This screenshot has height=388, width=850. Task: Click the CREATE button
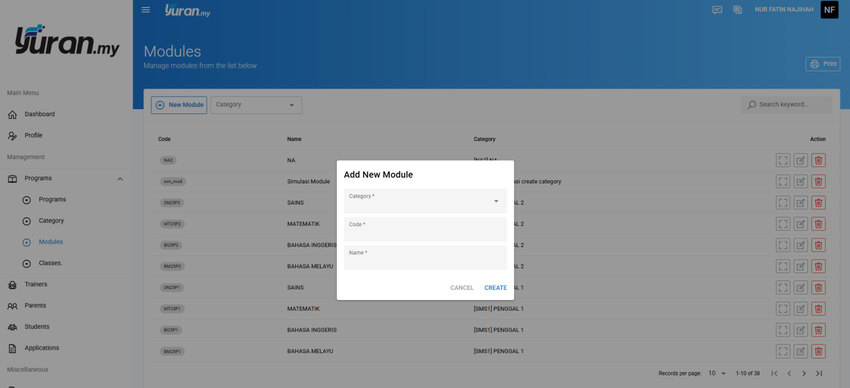pyautogui.click(x=495, y=288)
